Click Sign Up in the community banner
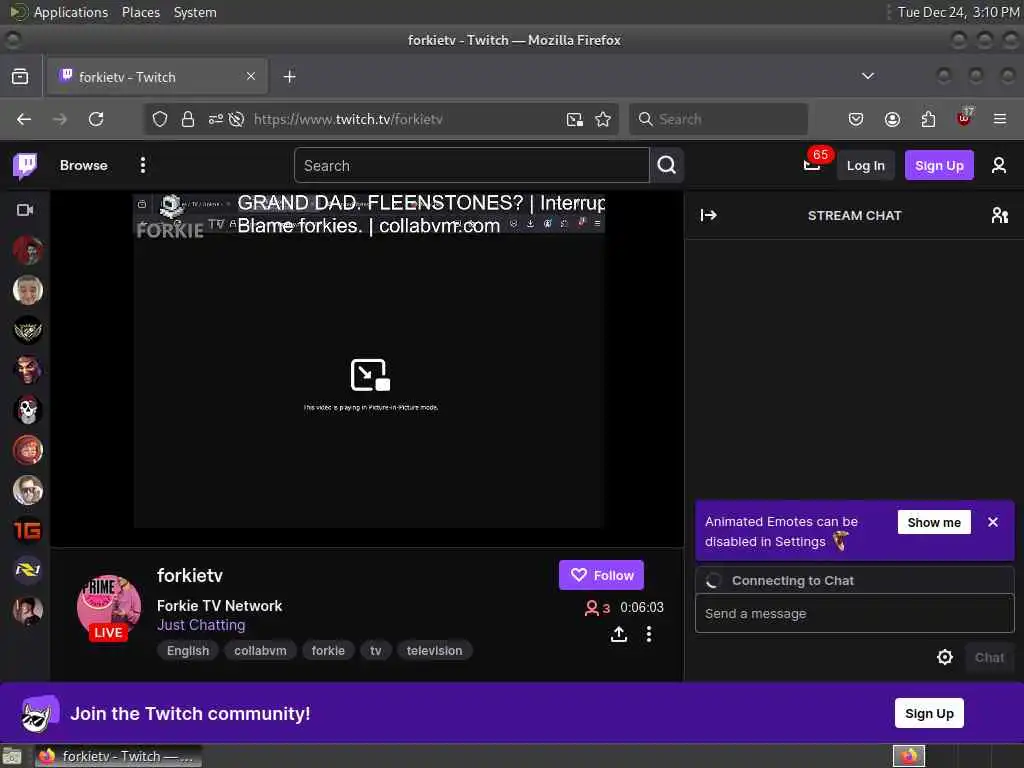Viewport: 1024px width, 768px height. tap(929, 713)
